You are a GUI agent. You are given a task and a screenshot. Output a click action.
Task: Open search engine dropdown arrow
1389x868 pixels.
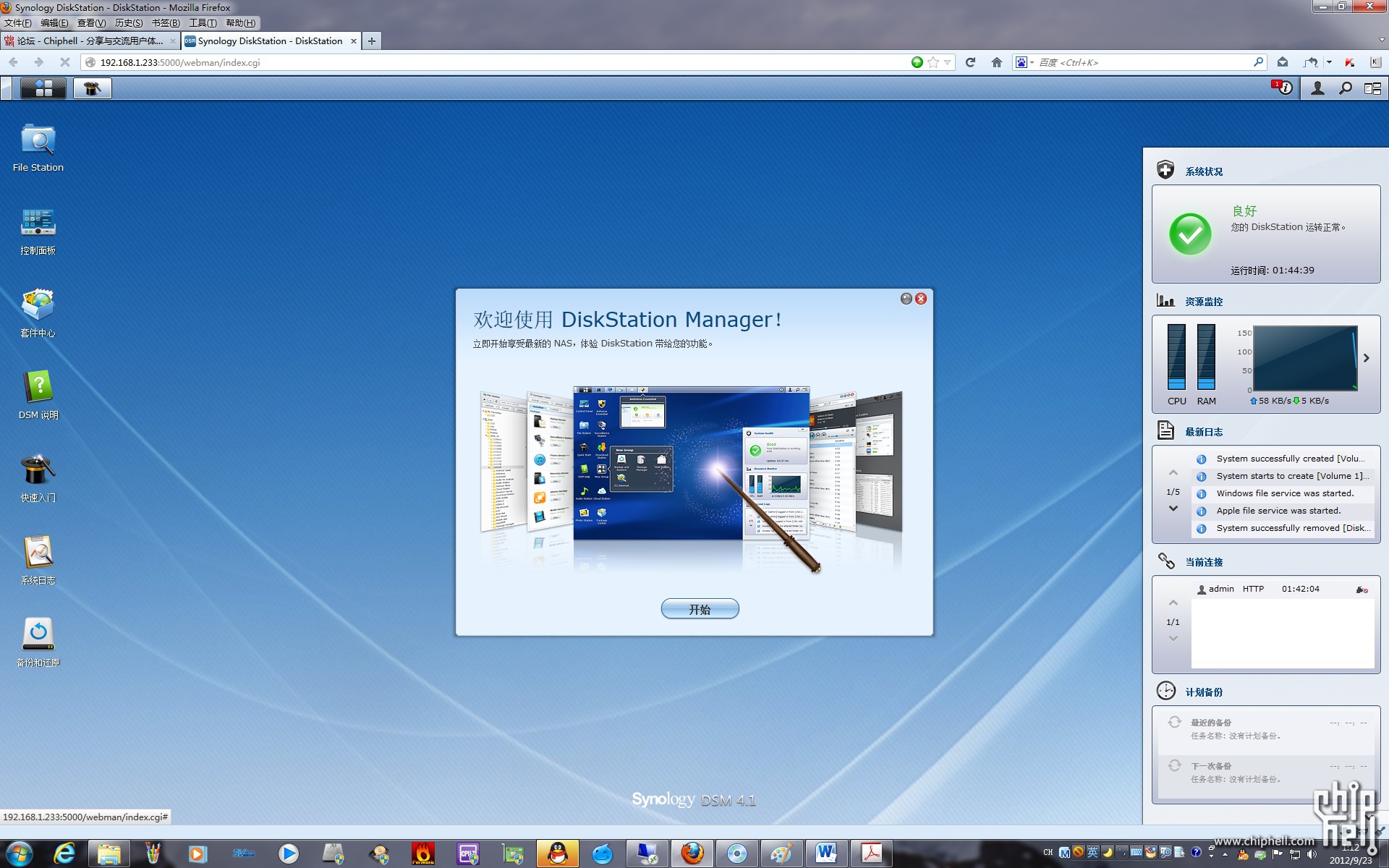1032,62
